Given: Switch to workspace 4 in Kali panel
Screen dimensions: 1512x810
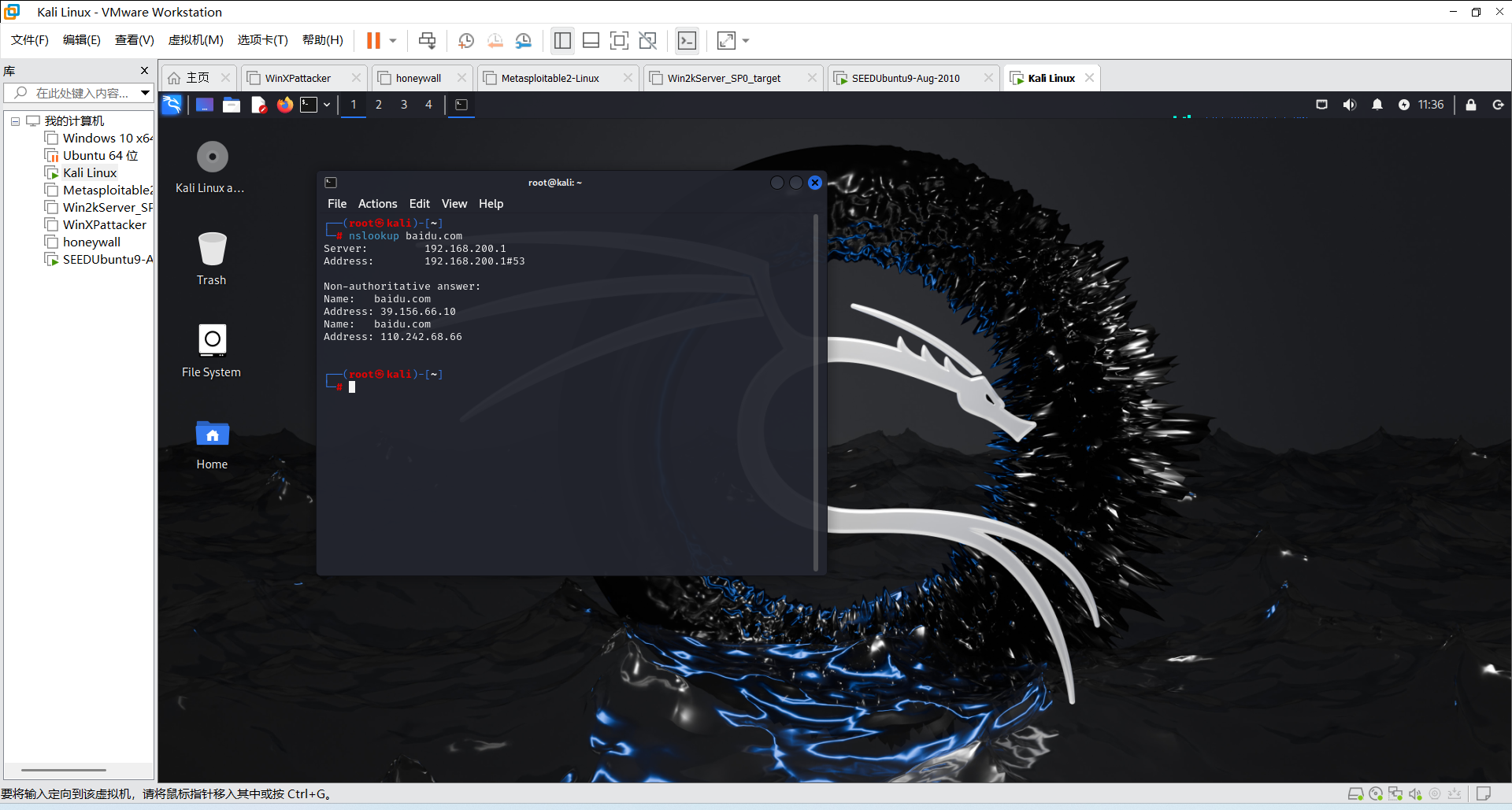Looking at the screenshot, I should [429, 105].
